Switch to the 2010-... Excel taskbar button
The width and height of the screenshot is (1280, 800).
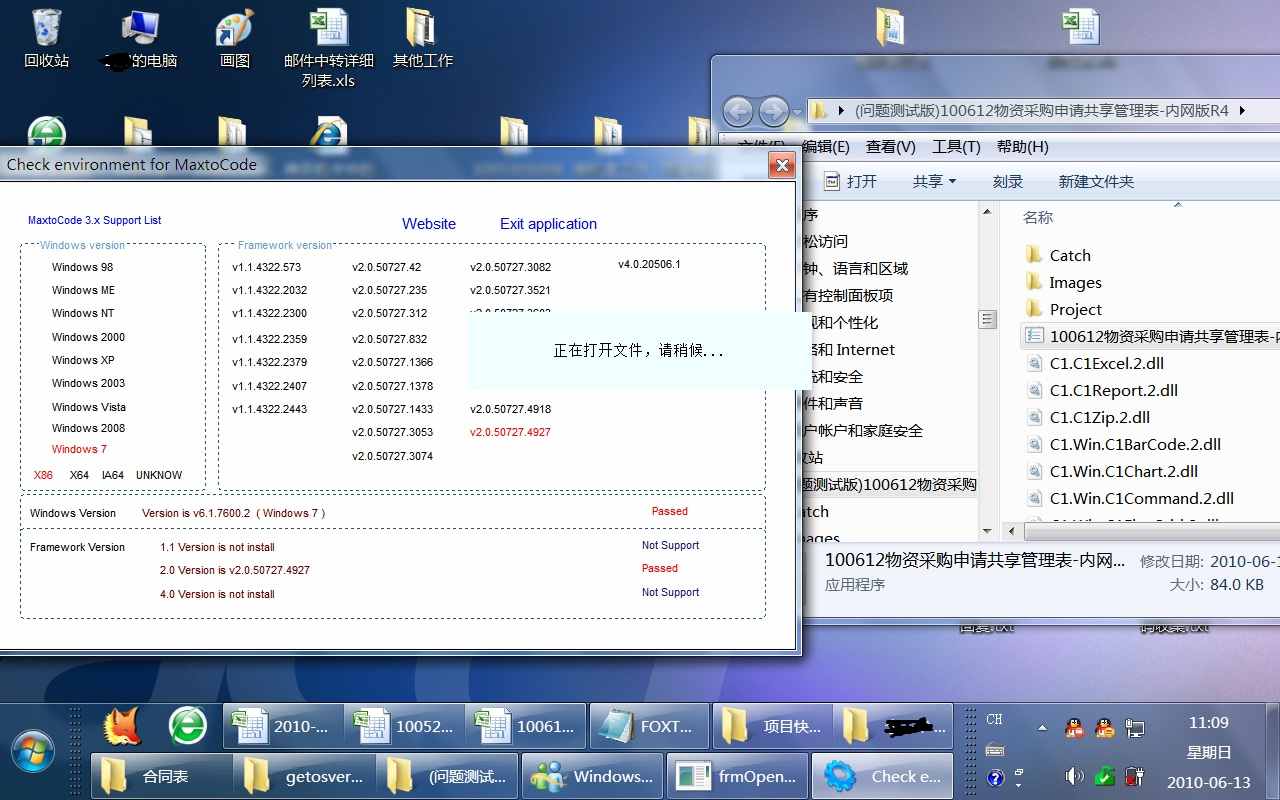click(x=282, y=727)
